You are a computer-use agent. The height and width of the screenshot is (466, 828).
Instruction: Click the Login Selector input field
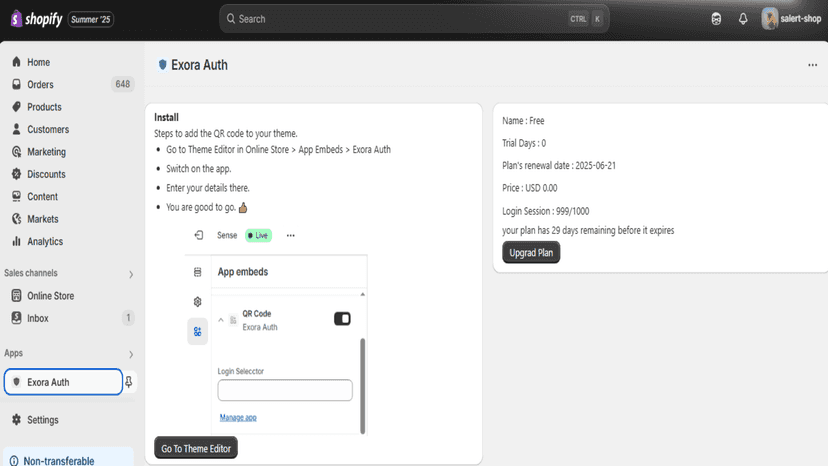[285, 390]
